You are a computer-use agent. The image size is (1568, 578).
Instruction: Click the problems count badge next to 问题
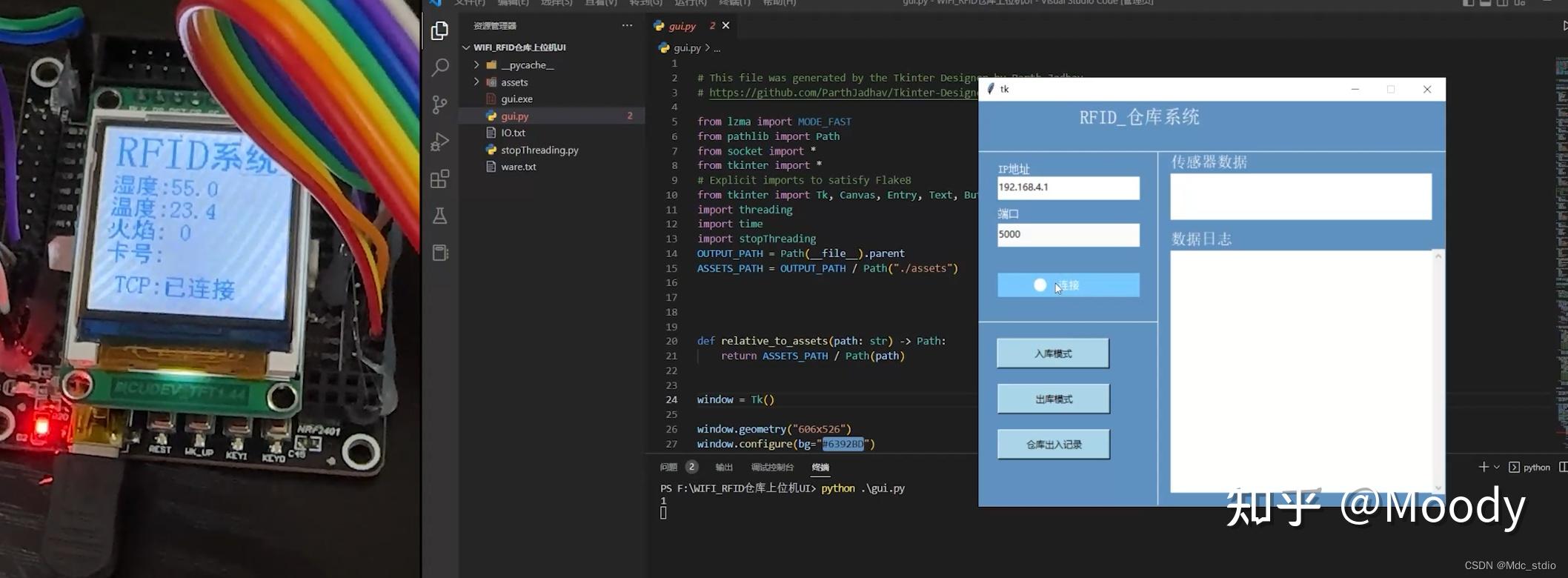(691, 467)
